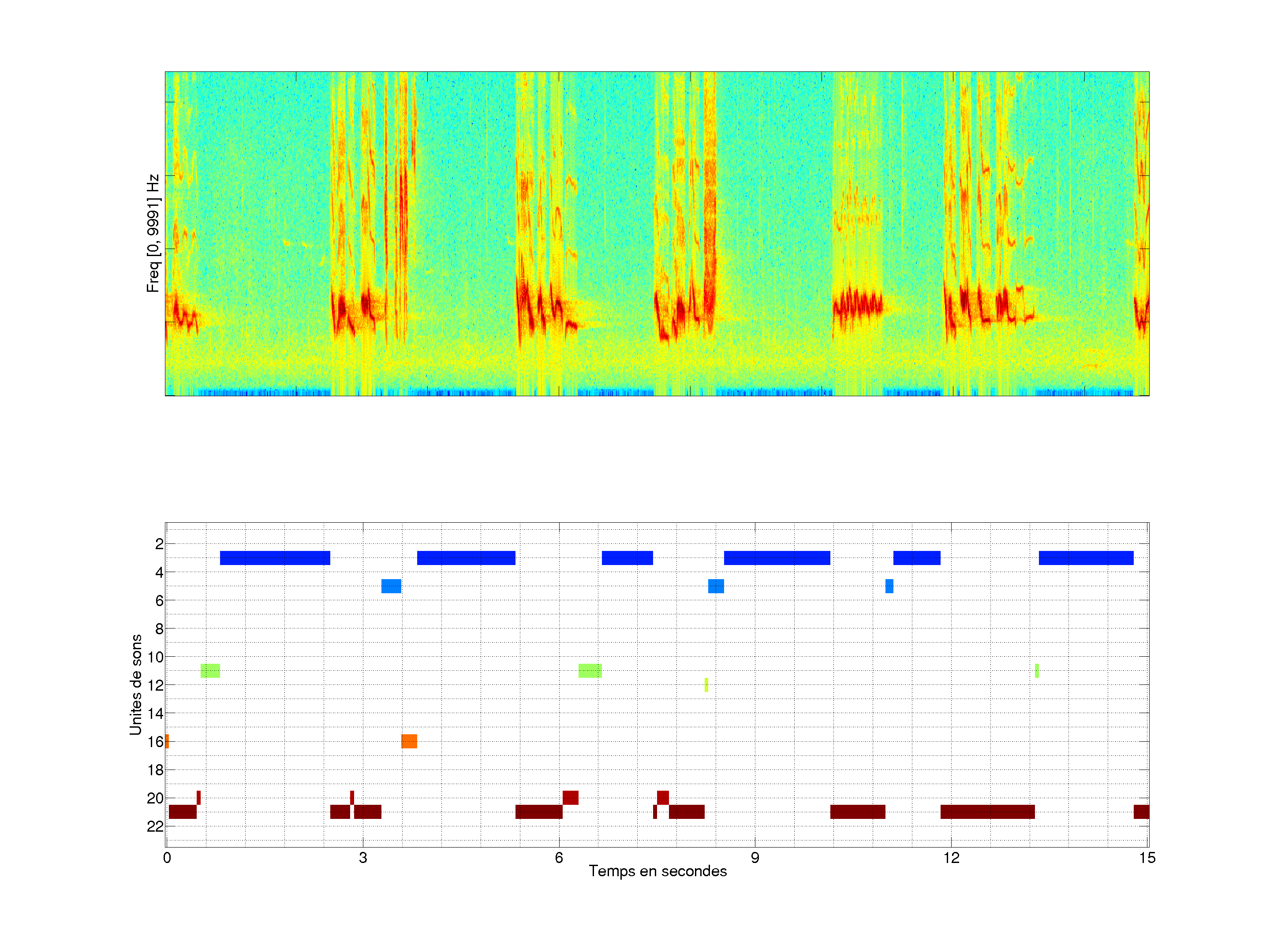
Task: Click the light green block after 6 seconds
Action: tap(590, 671)
